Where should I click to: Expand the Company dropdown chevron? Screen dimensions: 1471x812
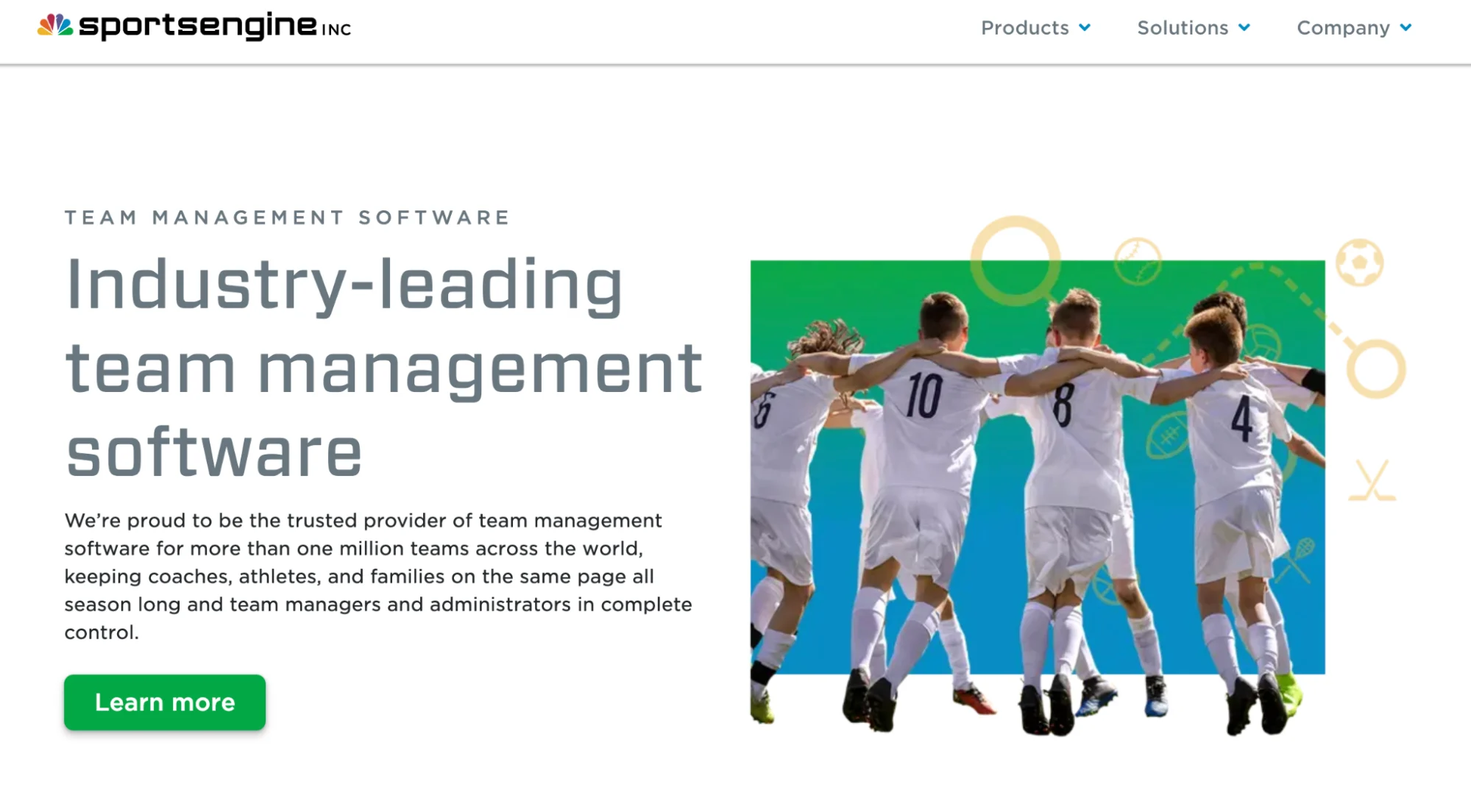(x=1406, y=28)
